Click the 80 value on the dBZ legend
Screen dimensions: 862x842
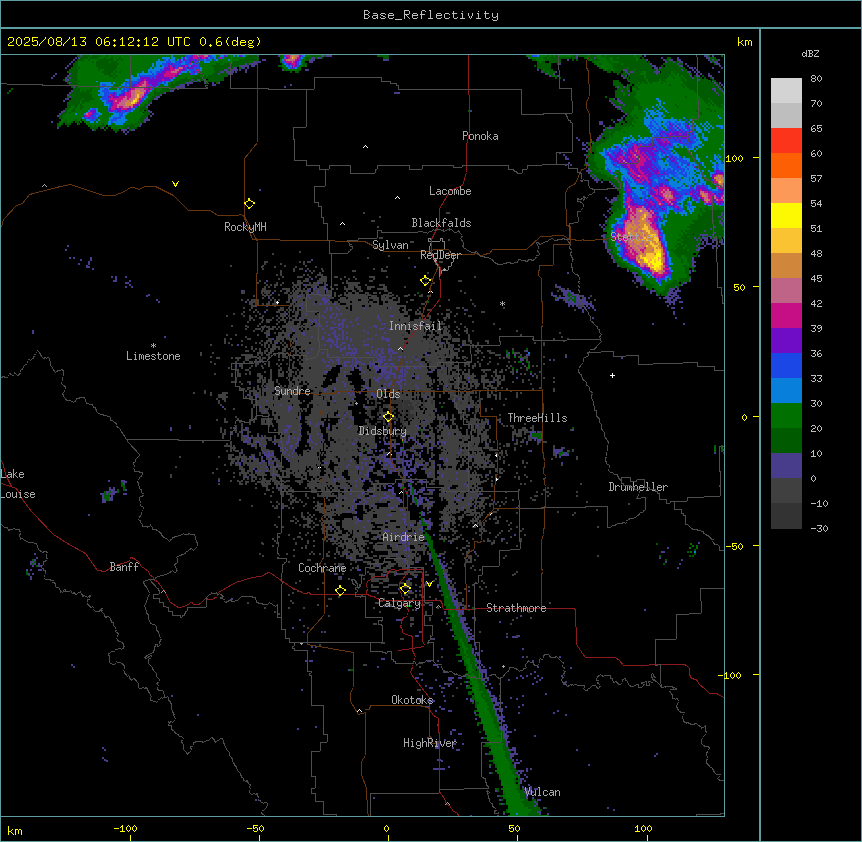[x=816, y=79]
